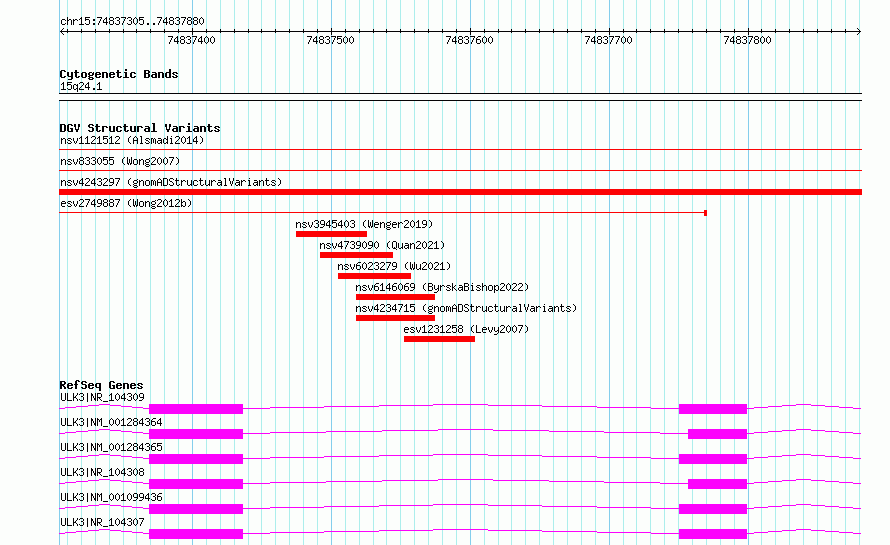
Task: Click the red bar under nsv6146069
Action: [396, 297]
